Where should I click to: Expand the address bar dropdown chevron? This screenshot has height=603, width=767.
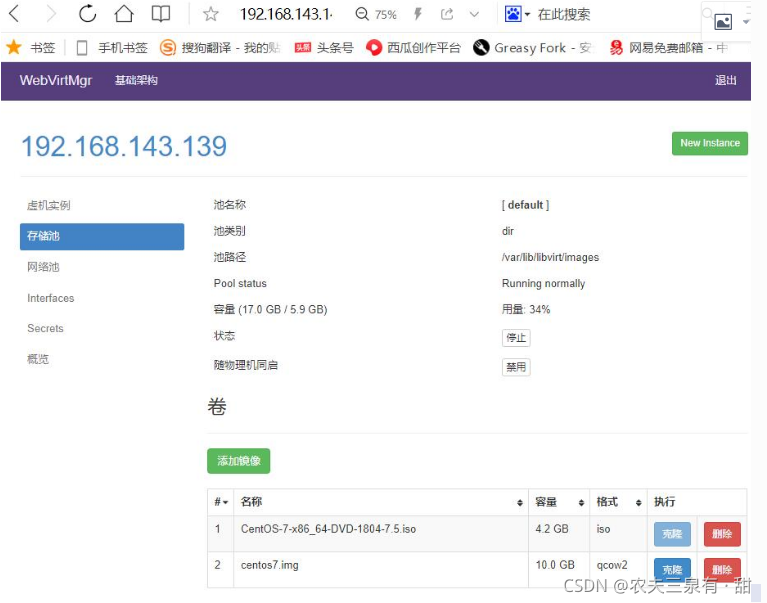coord(474,14)
